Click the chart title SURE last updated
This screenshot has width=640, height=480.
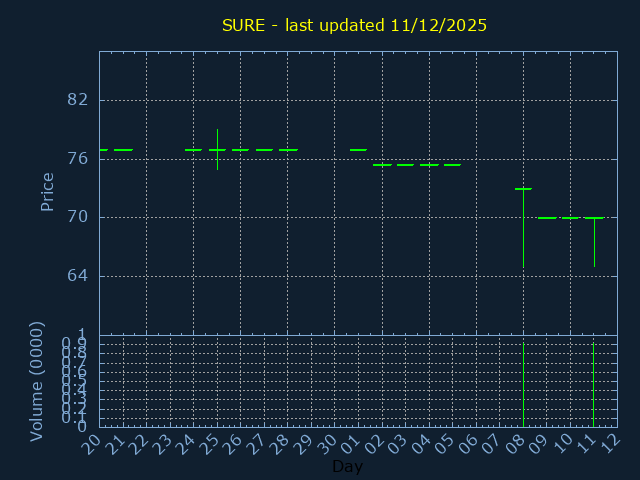point(354,25)
